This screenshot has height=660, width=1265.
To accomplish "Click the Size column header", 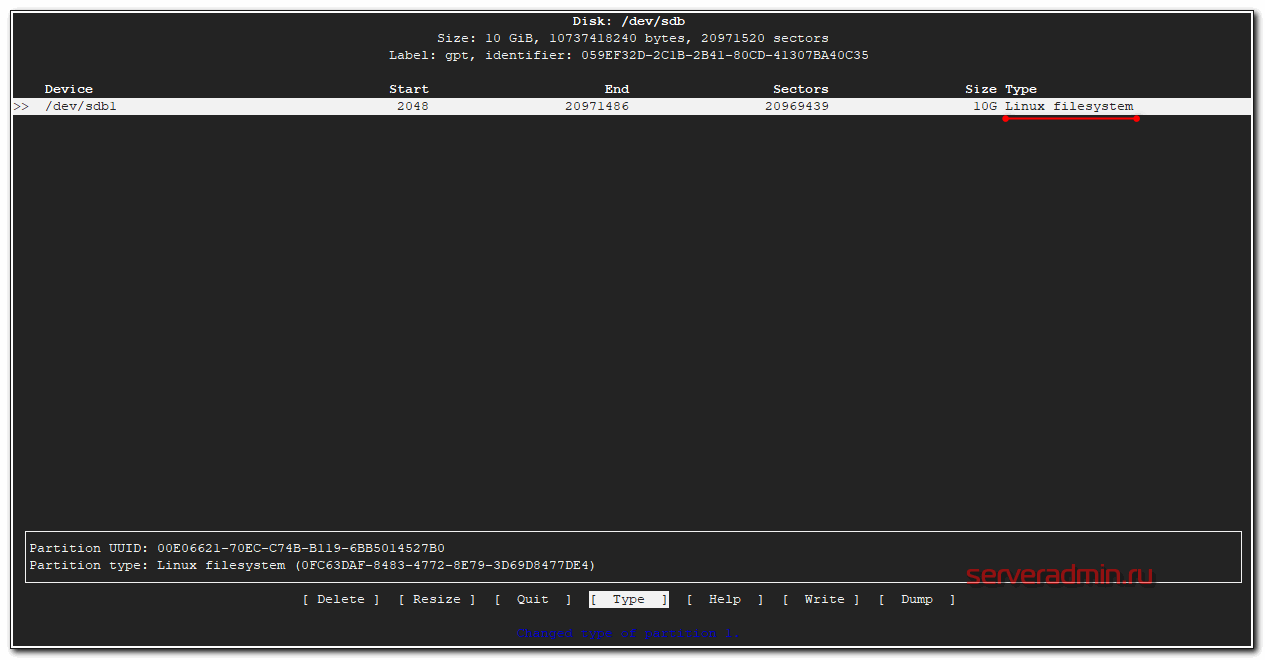I will click(981, 89).
